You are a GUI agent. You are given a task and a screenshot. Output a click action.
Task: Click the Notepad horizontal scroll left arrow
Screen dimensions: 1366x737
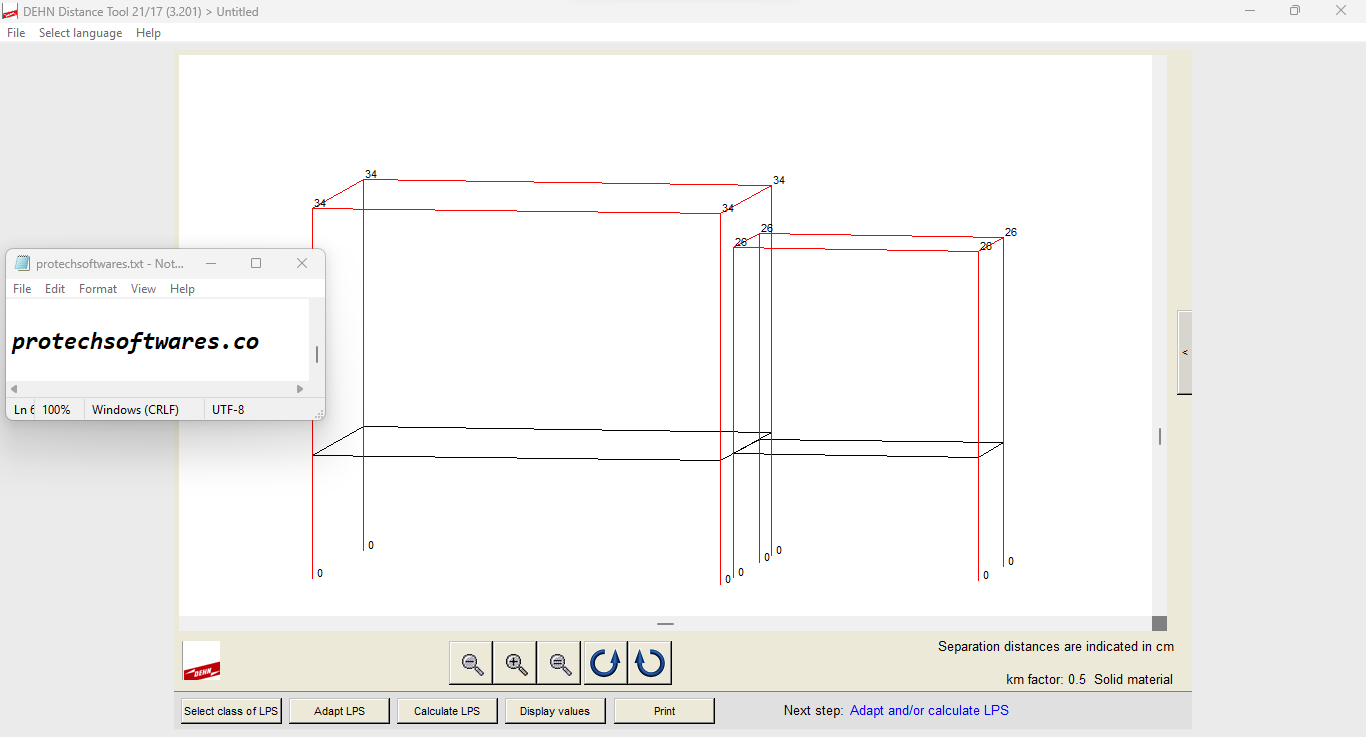(14, 389)
